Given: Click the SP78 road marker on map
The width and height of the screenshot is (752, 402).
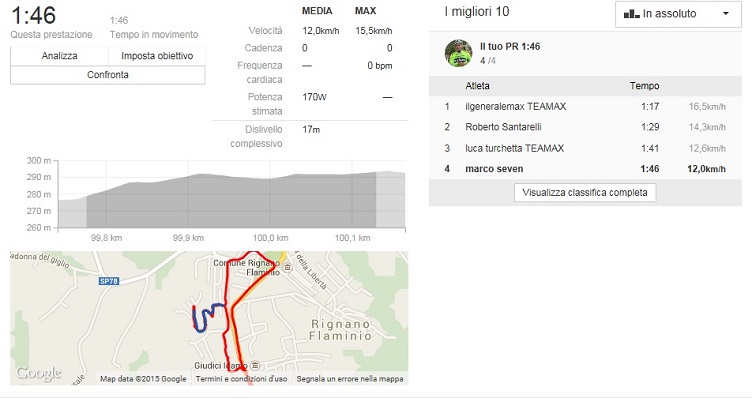Looking at the screenshot, I should (x=109, y=285).
